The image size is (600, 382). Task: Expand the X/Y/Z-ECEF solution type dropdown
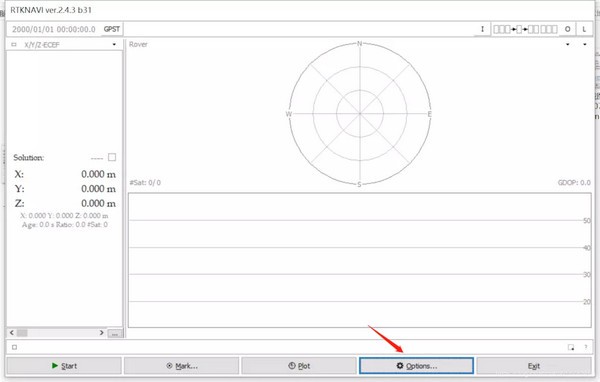click(114, 44)
